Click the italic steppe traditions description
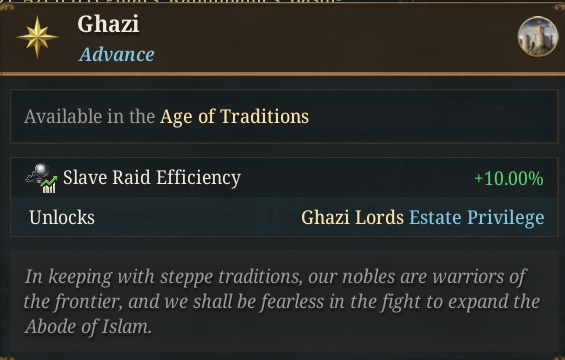 coord(282,301)
